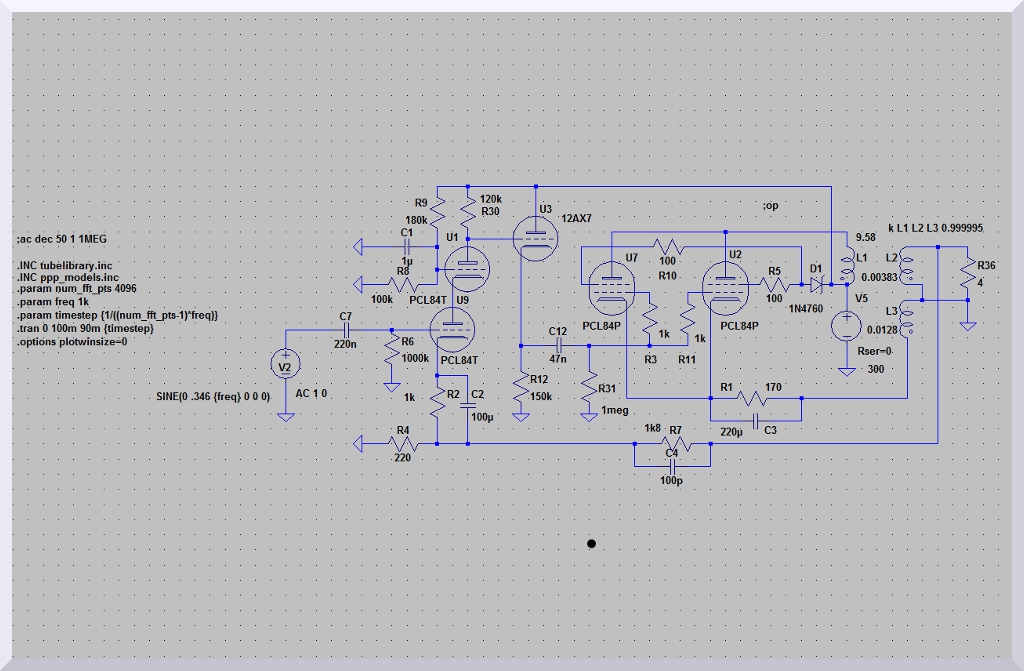Select the R7 1k8 feedback resistor
The height and width of the screenshot is (671, 1024).
(x=670, y=441)
